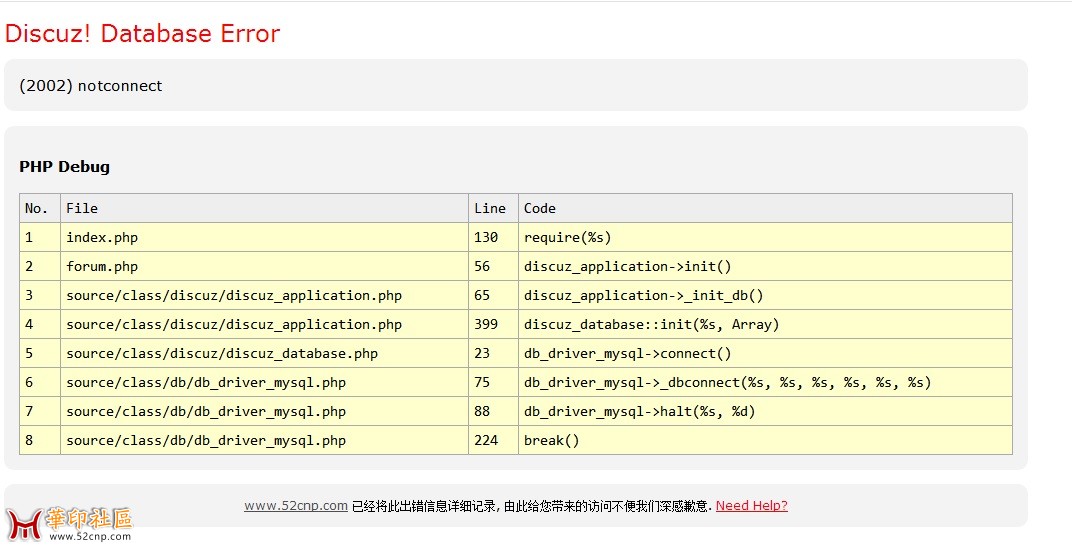Click line number 130

[x=493, y=237]
